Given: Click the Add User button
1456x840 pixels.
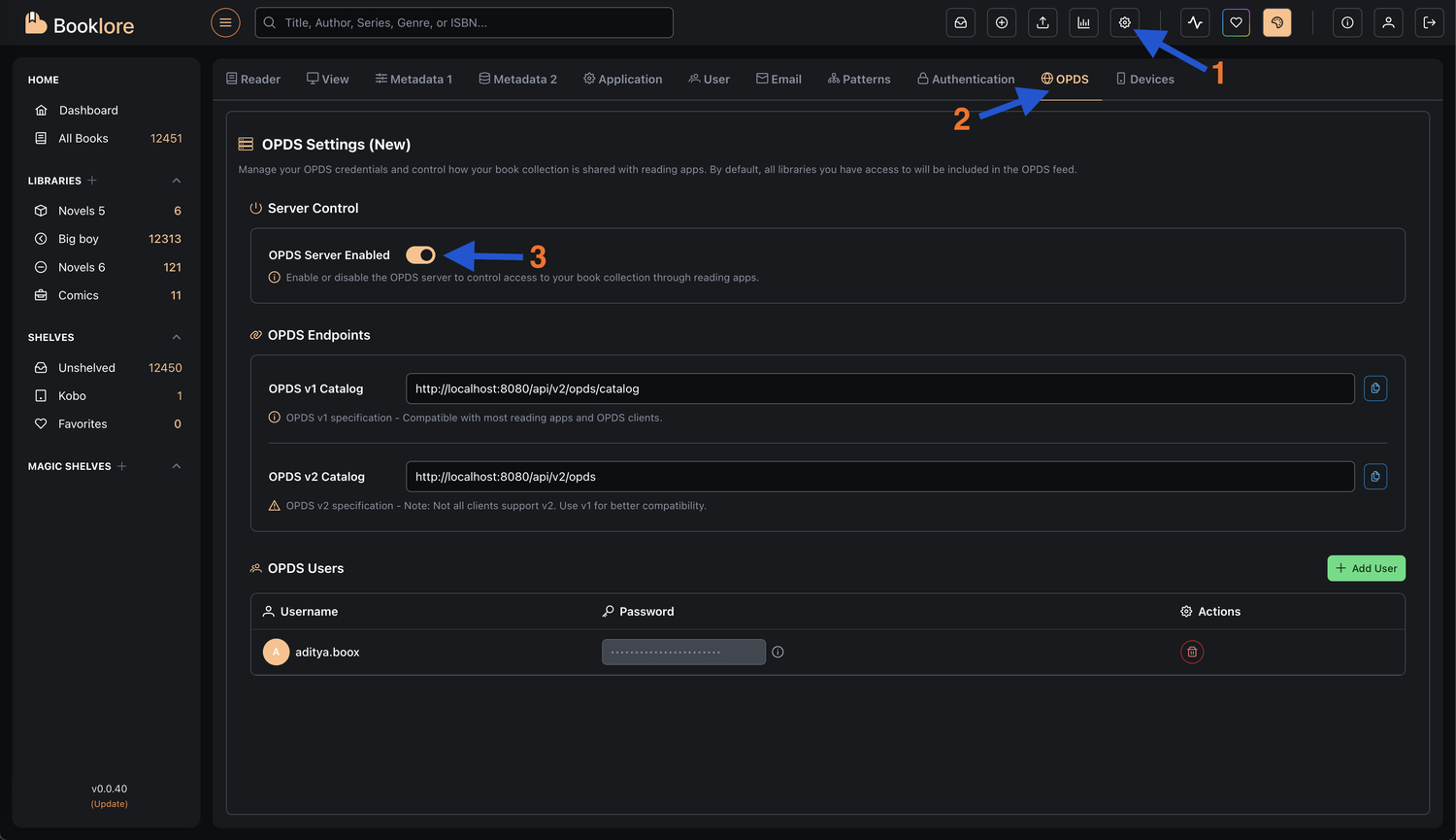Looking at the screenshot, I should point(1365,568).
